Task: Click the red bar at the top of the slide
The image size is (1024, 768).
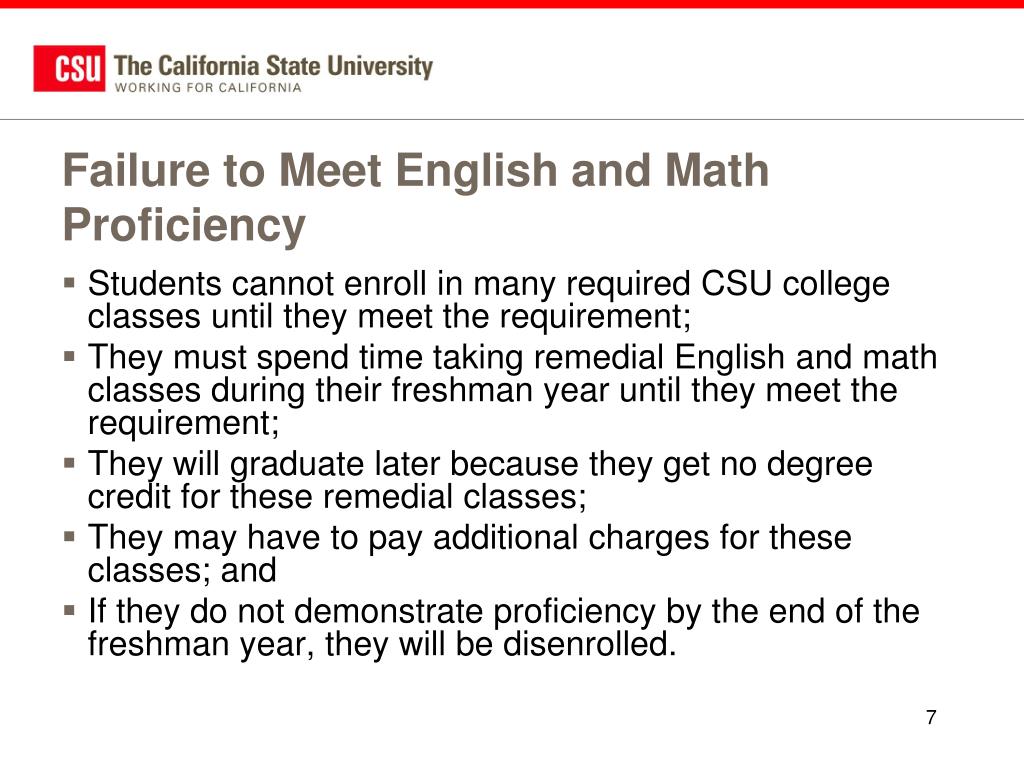Action: [x=512, y=4]
